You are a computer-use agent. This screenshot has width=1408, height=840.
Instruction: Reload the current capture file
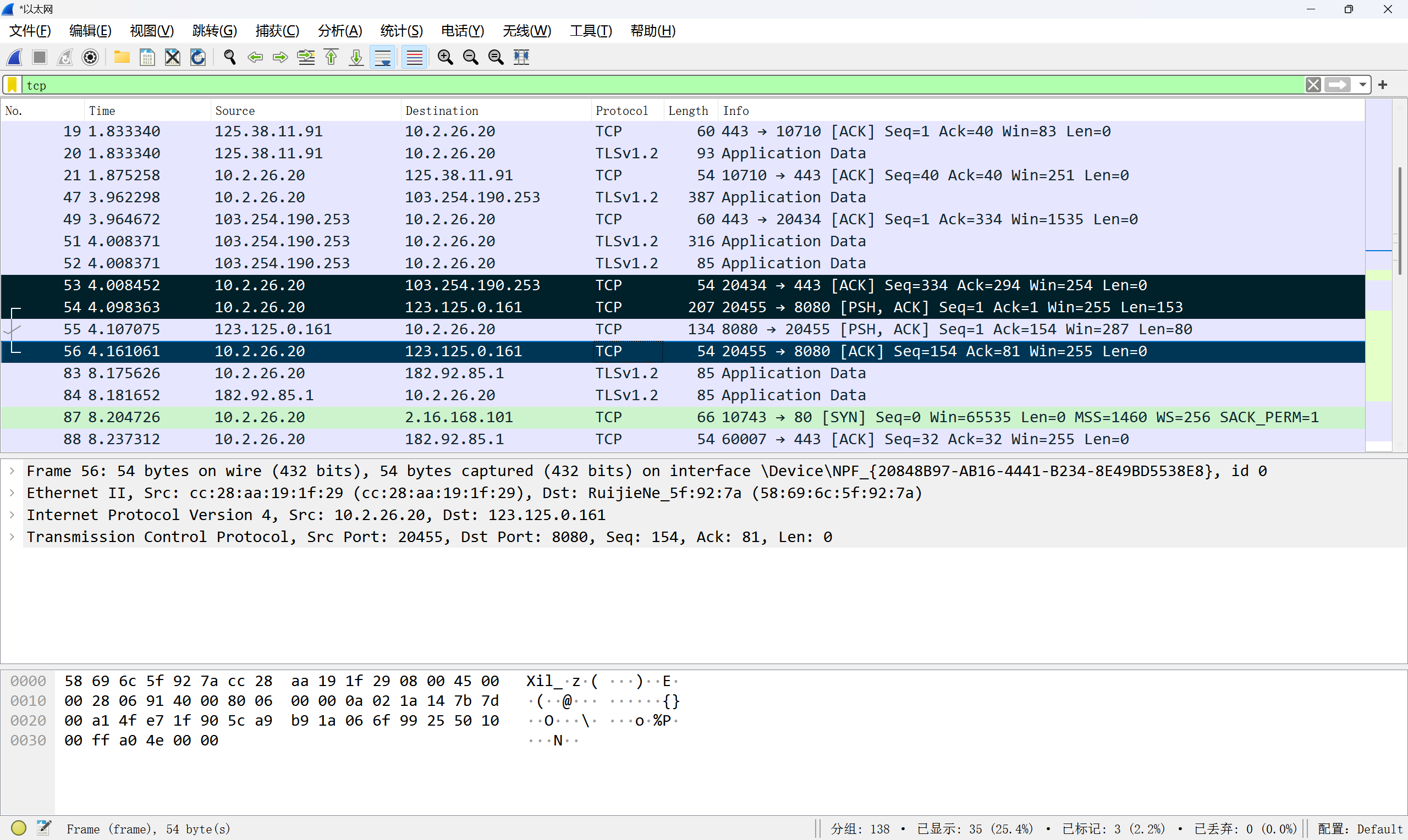pyautogui.click(x=197, y=57)
